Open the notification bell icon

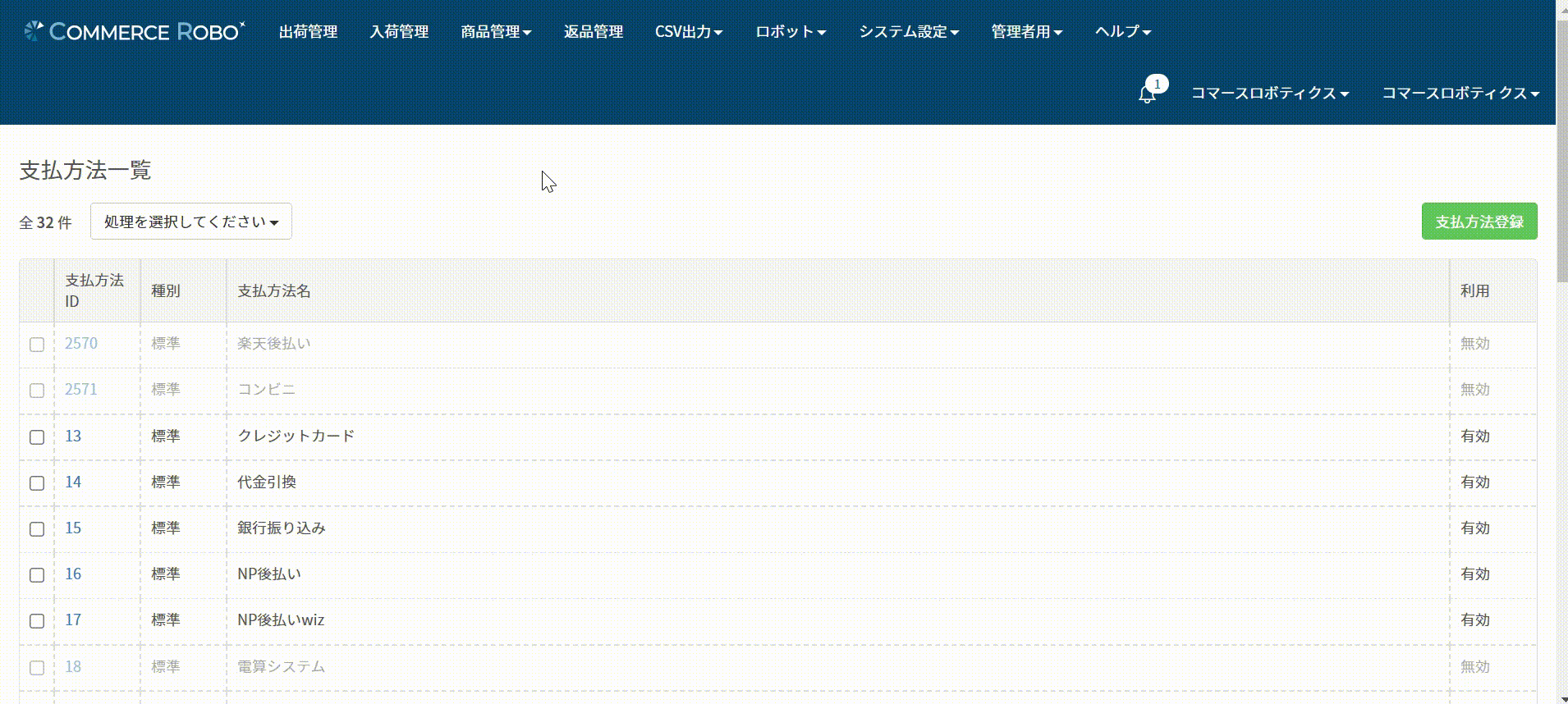click(1147, 94)
